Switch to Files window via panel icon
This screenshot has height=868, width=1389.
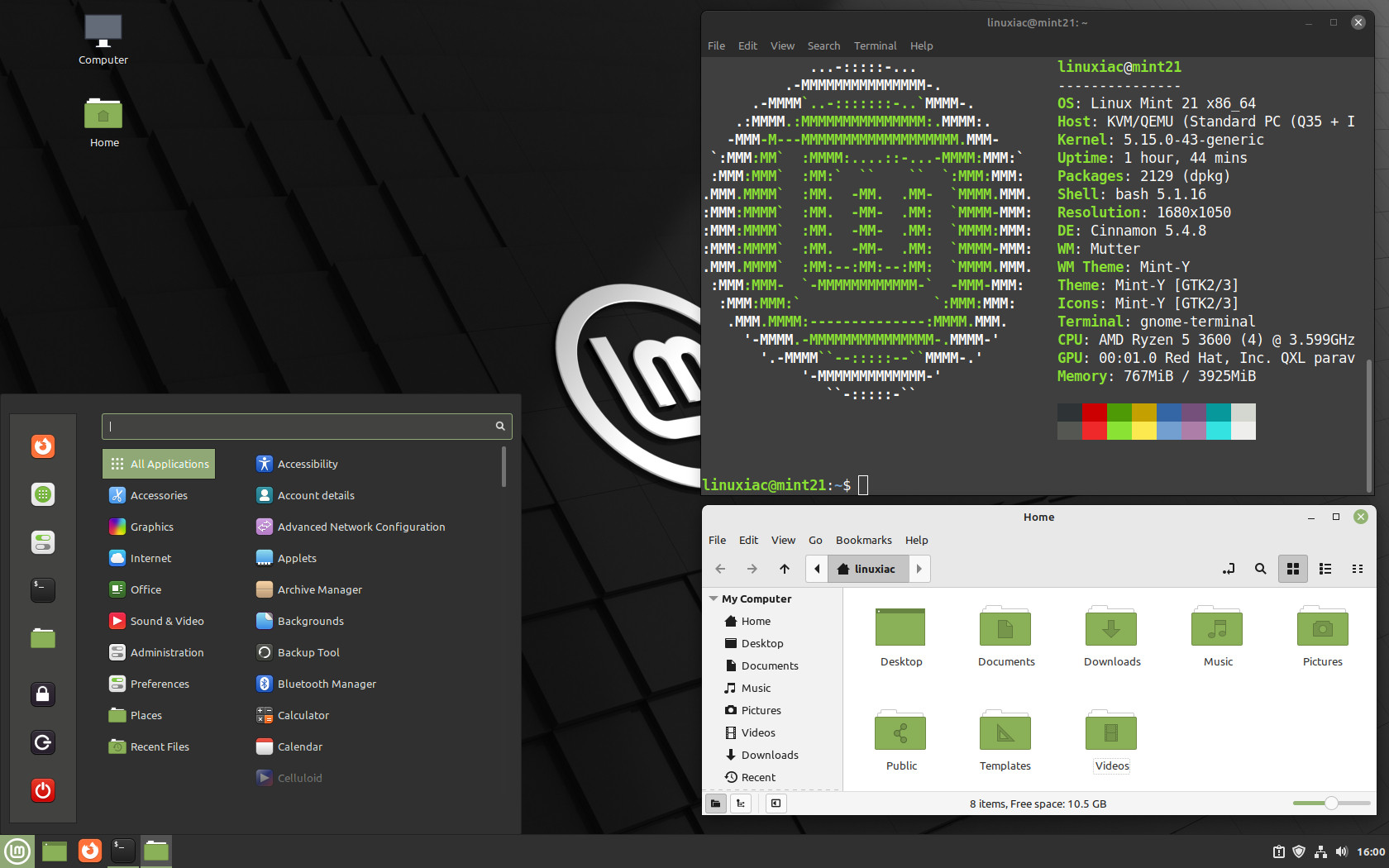[x=155, y=851]
